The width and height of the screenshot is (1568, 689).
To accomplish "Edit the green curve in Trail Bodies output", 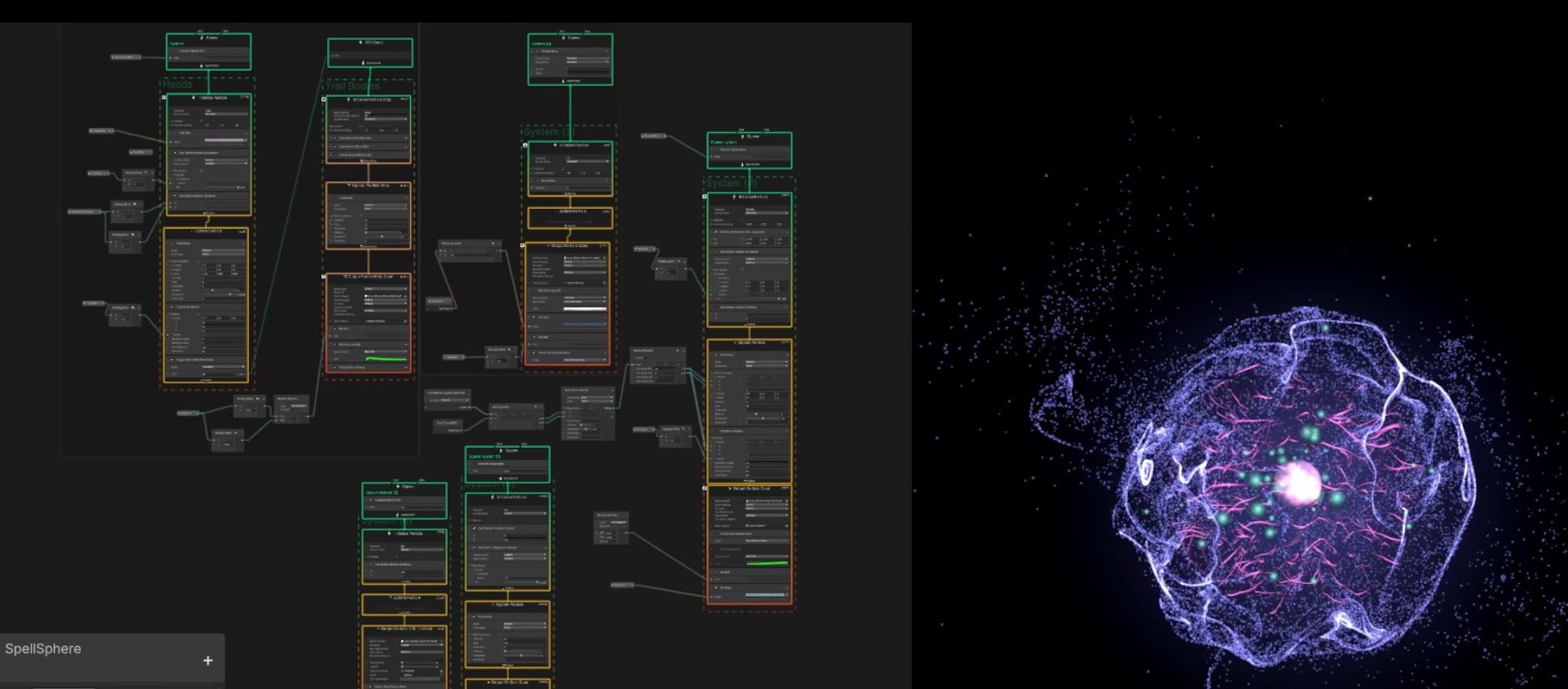I will (x=387, y=359).
